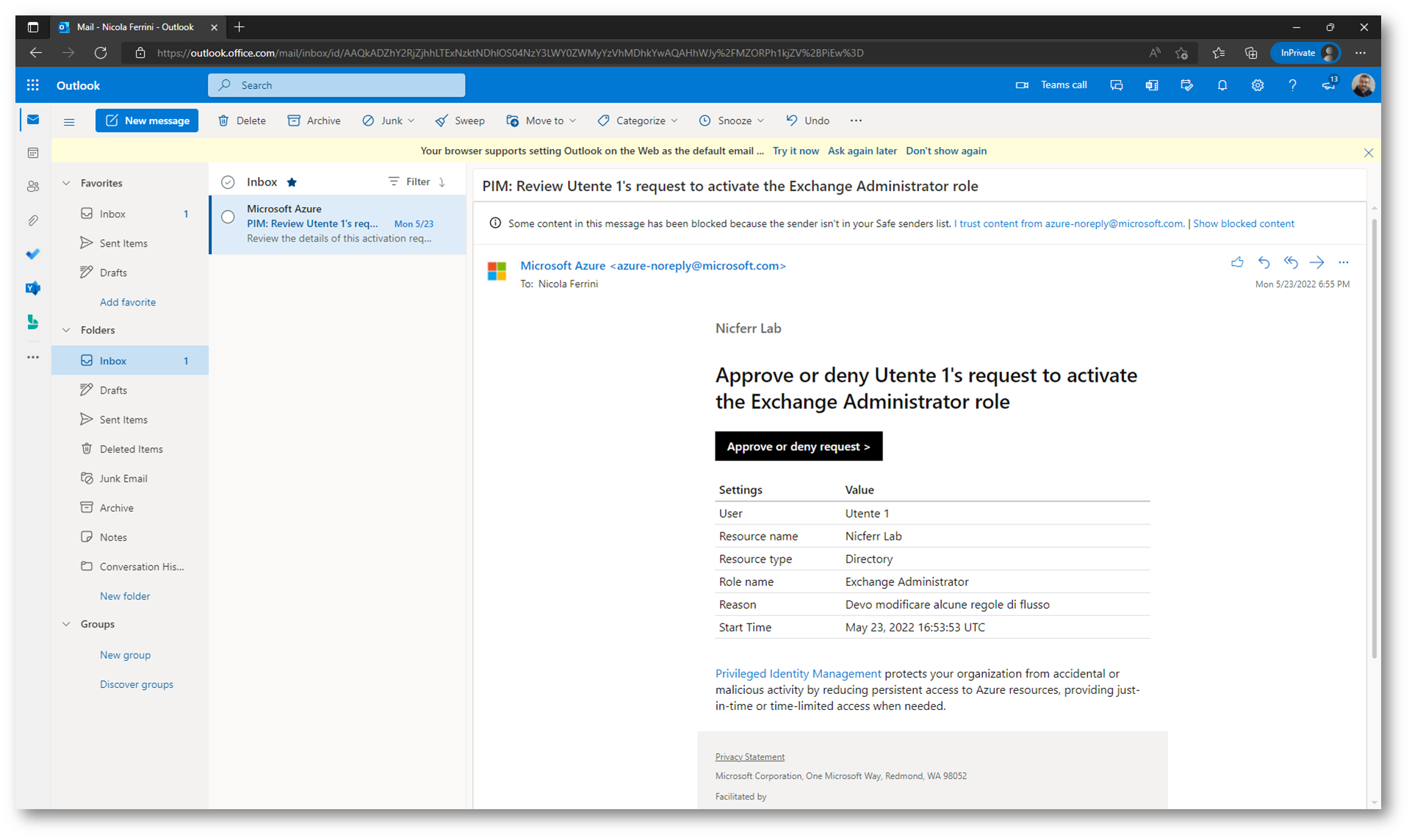This screenshot has width=1412, height=840.
Task: Select the Microsoft Azure message checkbox circle
Action: tap(228, 217)
